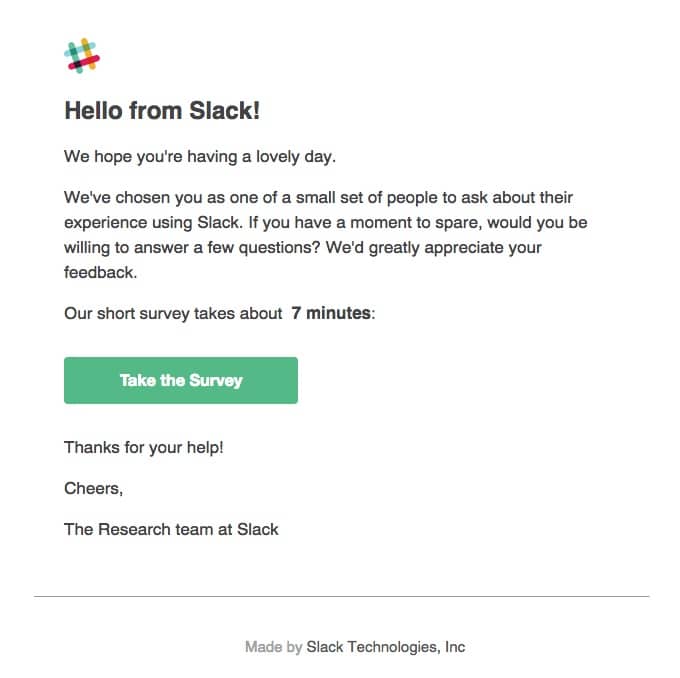Open the Slack Technologies, Inc footer link
This screenshot has height=678, width=680.
(x=385, y=647)
